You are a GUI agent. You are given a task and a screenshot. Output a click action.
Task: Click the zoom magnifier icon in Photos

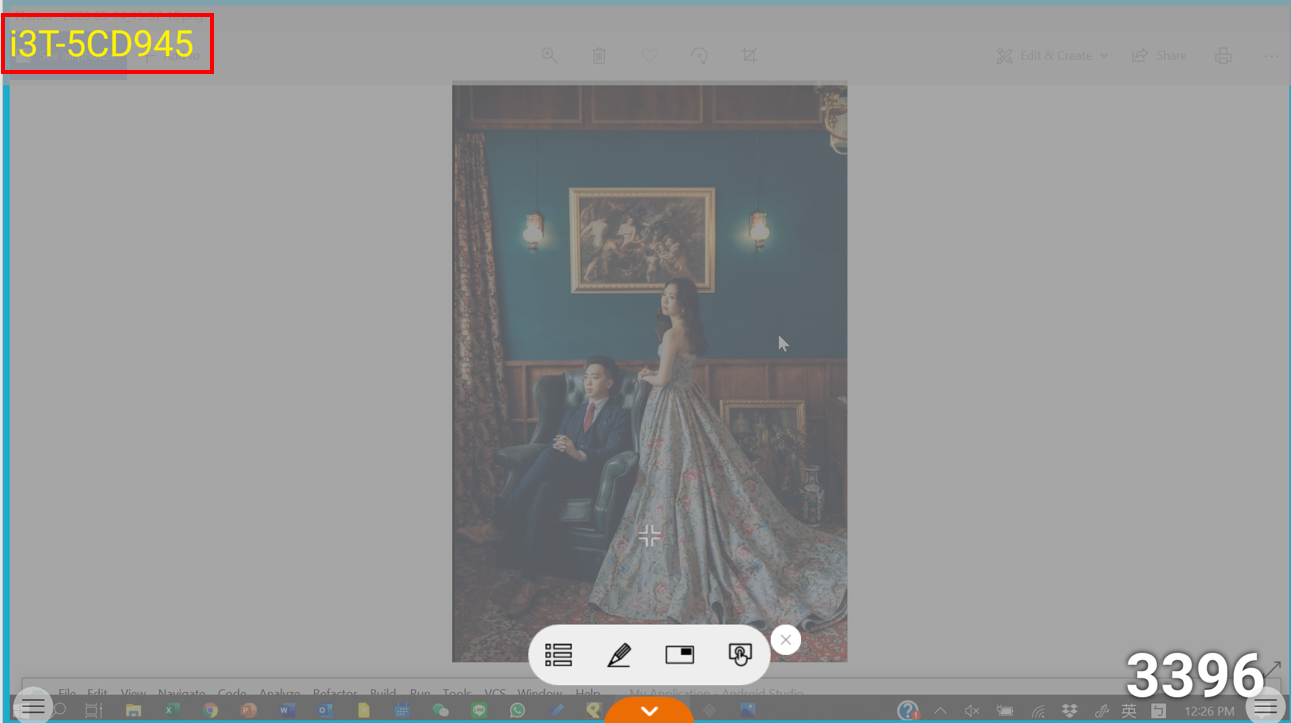click(x=549, y=56)
